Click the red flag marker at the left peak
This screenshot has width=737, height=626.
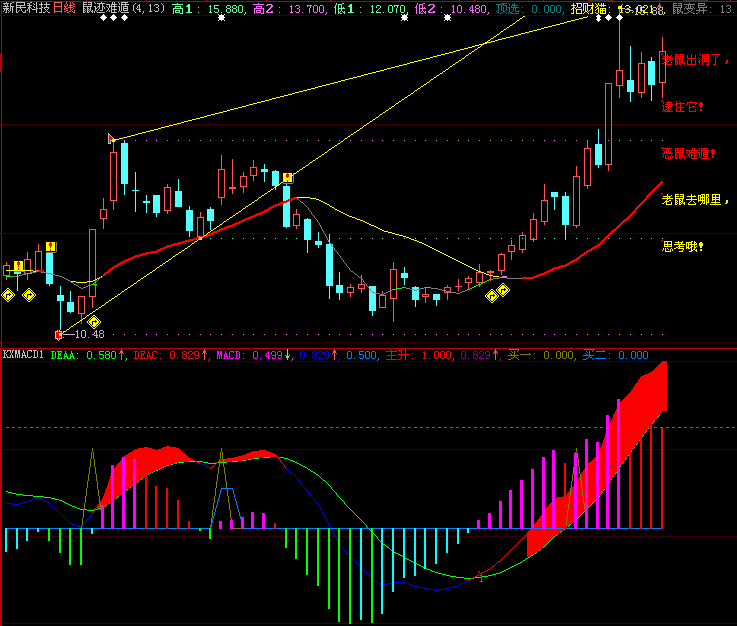click(x=111, y=138)
